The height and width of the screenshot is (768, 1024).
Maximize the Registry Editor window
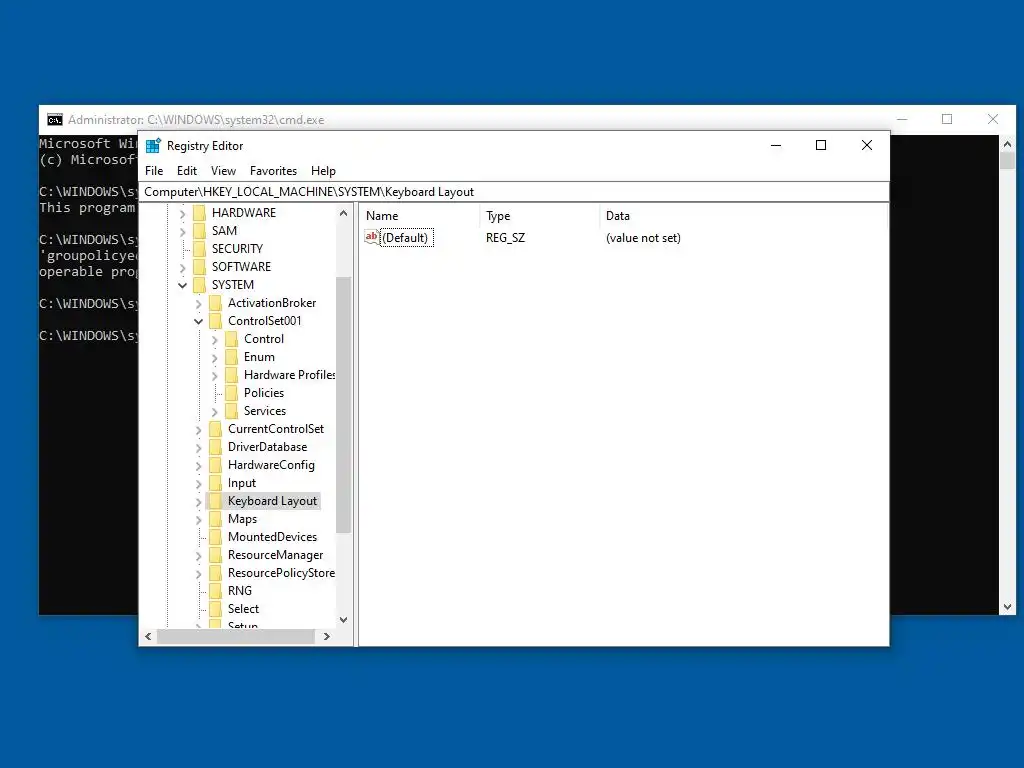(821, 145)
